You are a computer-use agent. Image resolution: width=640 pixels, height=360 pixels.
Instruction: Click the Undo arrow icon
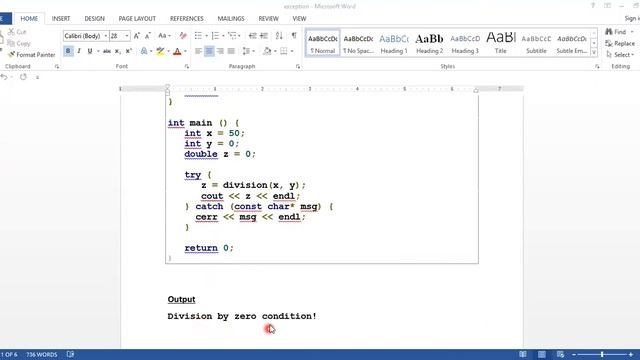click(x=4, y=77)
